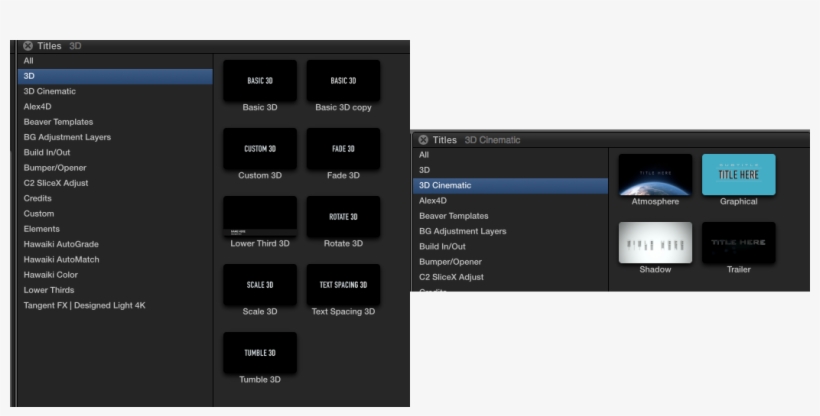Choose the Atmosphere cinematic title thumbnail
Viewport: 820px width, 416px height.
coord(655,174)
